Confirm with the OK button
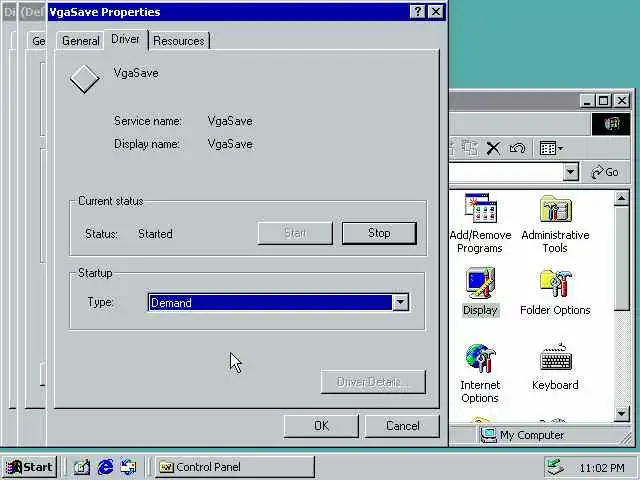The width and height of the screenshot is (640, 480). click(321, 426)
